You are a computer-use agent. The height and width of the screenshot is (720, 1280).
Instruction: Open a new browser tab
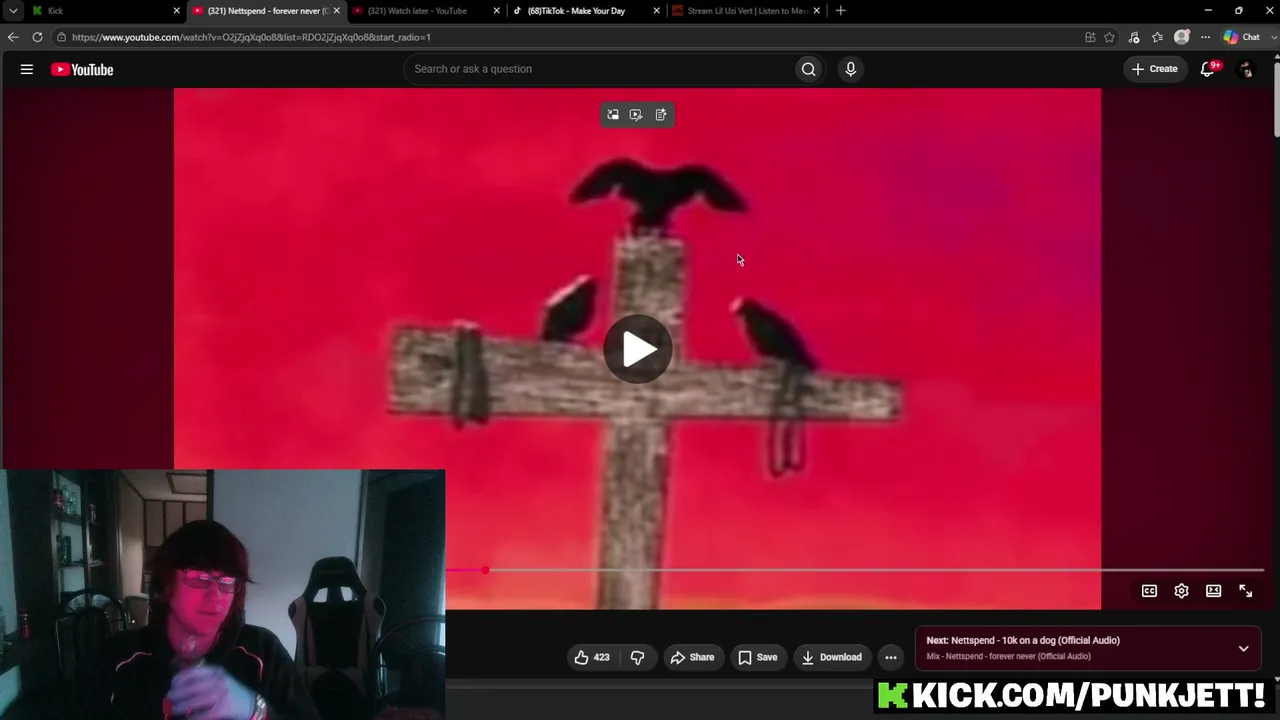tap(840, 11)
